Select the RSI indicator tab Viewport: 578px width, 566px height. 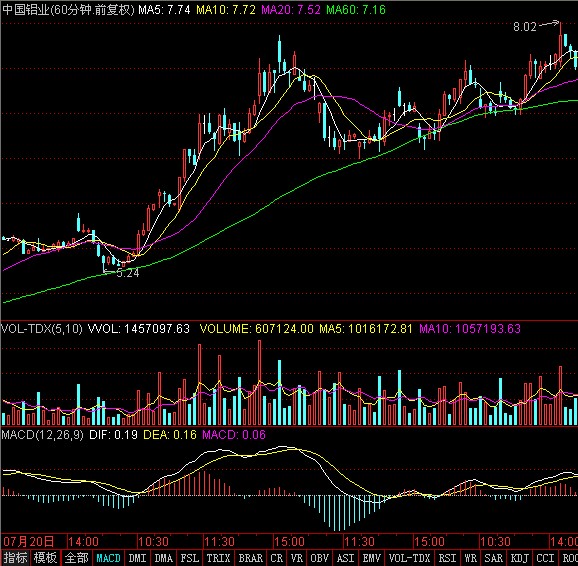447,558
